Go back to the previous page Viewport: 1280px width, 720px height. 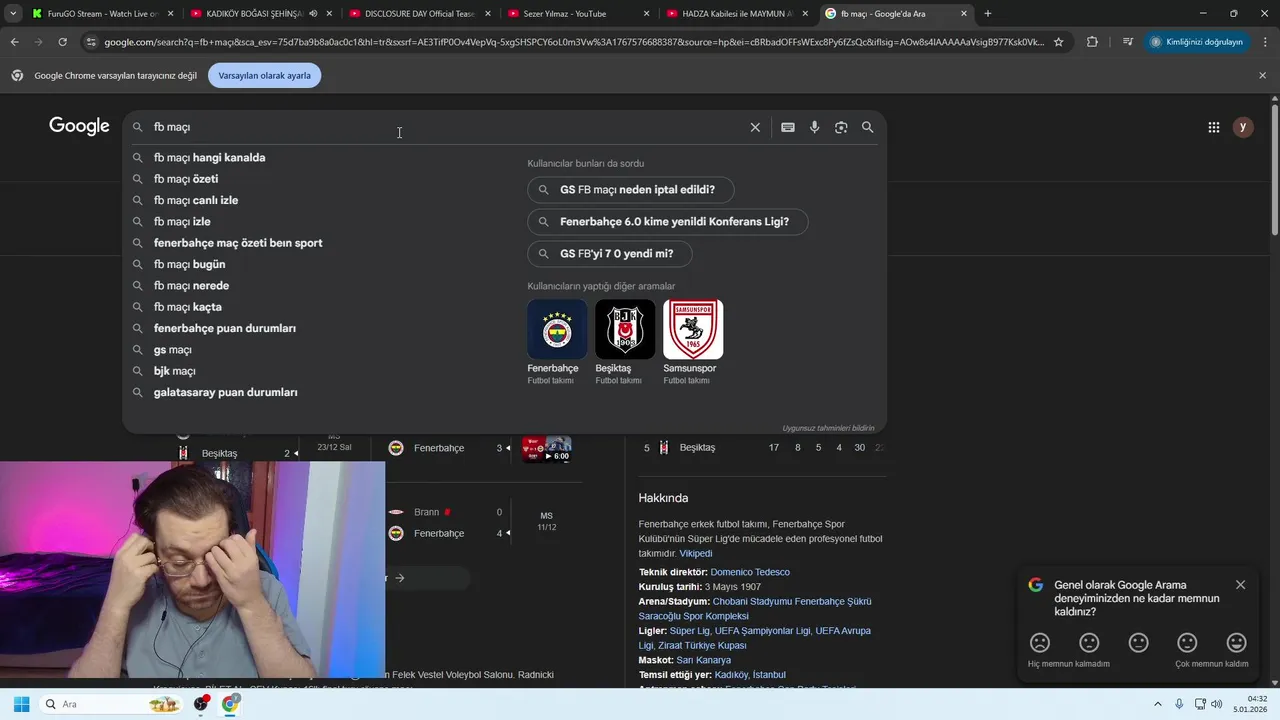pos(14,42)
